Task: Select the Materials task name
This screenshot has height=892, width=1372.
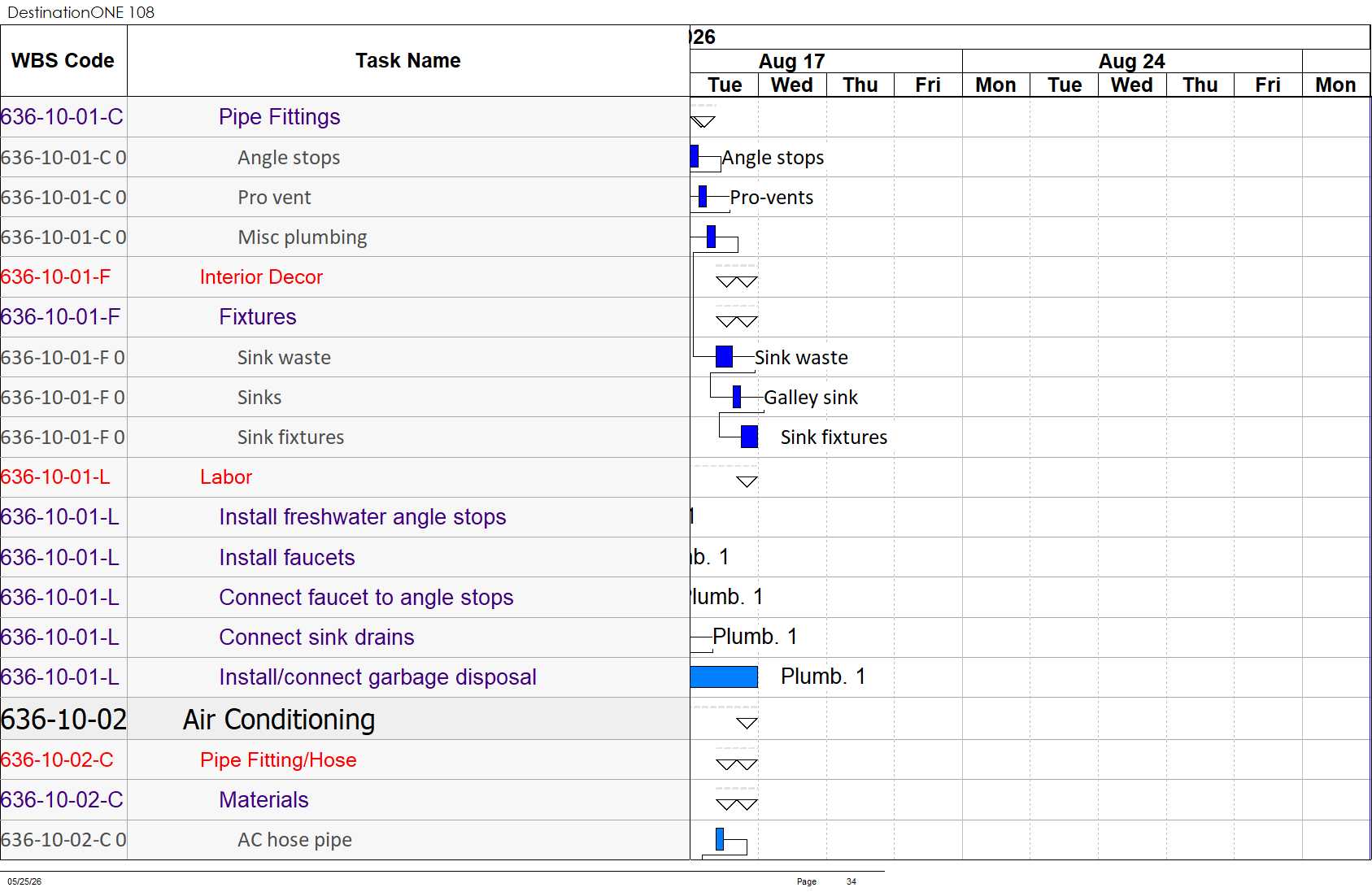Action: pos(264,800)
